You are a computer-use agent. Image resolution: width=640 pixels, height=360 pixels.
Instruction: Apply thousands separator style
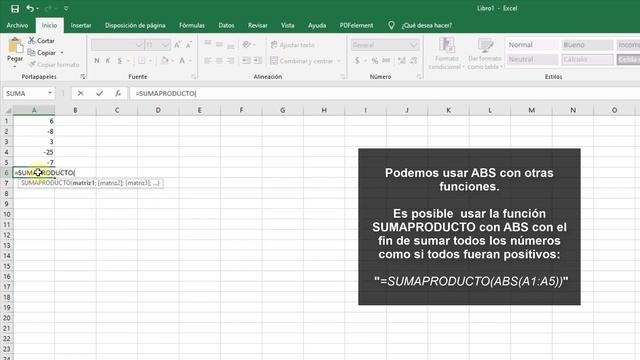(x=386, y=60)
